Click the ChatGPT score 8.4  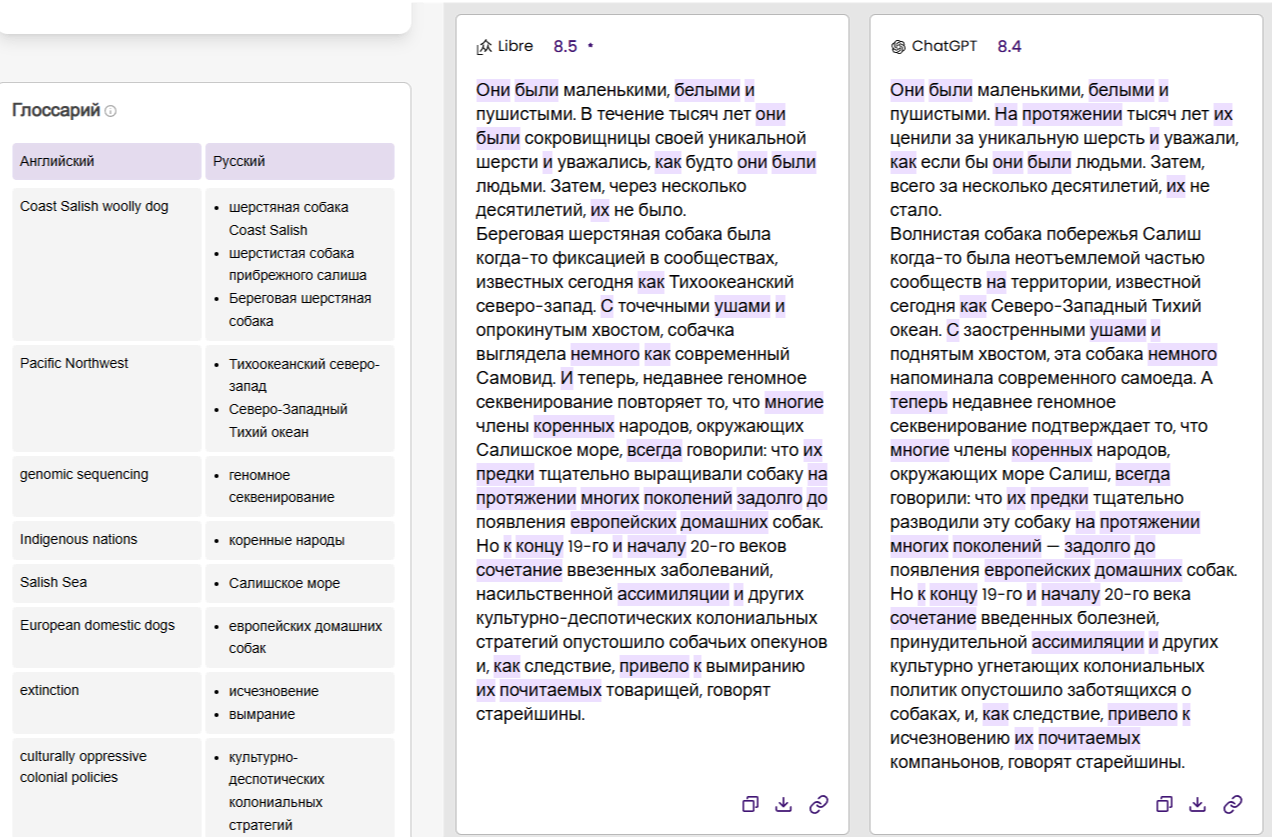tap(1009, 46)
